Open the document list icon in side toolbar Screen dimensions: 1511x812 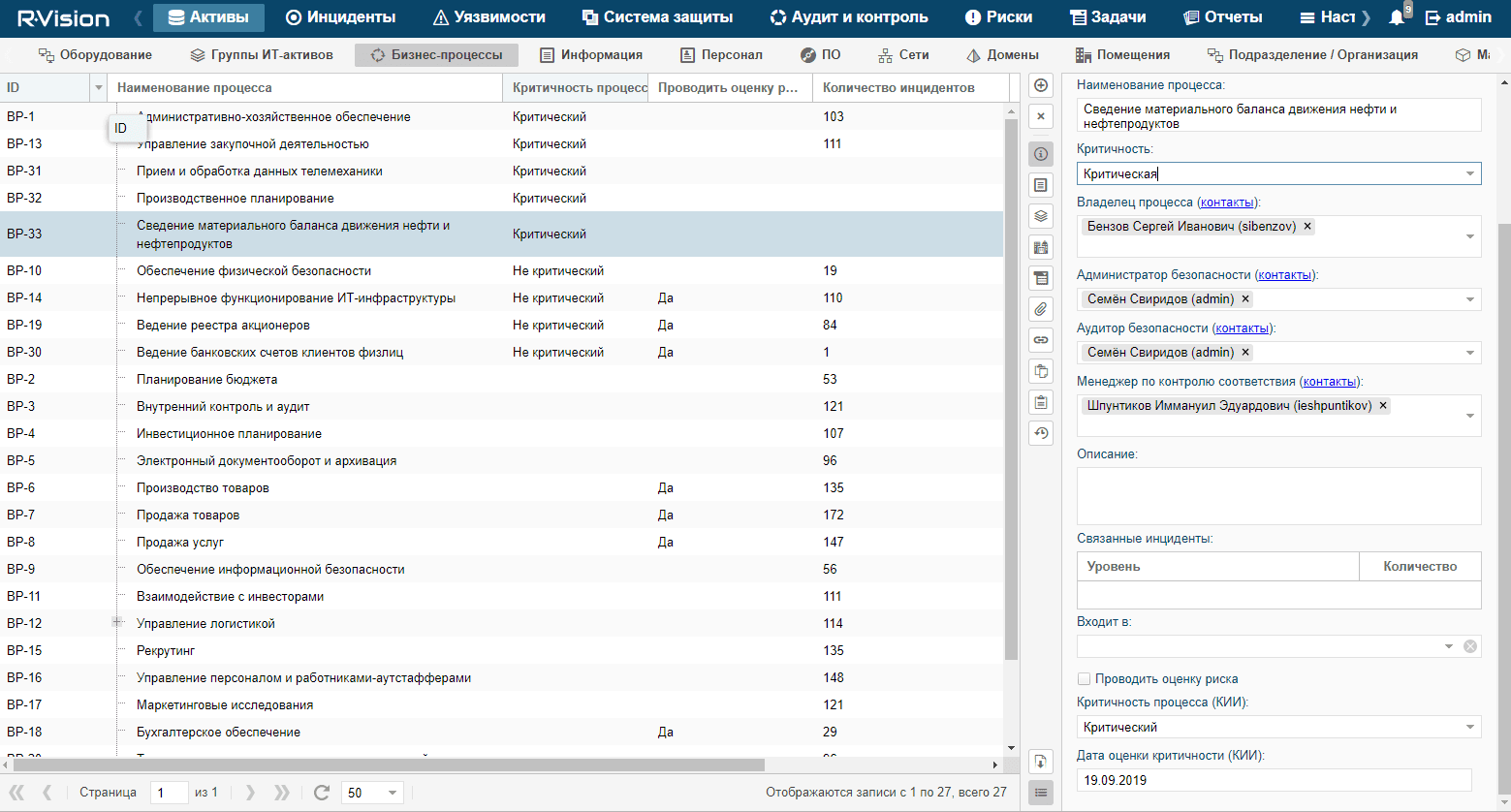[x=1041, y=185]
